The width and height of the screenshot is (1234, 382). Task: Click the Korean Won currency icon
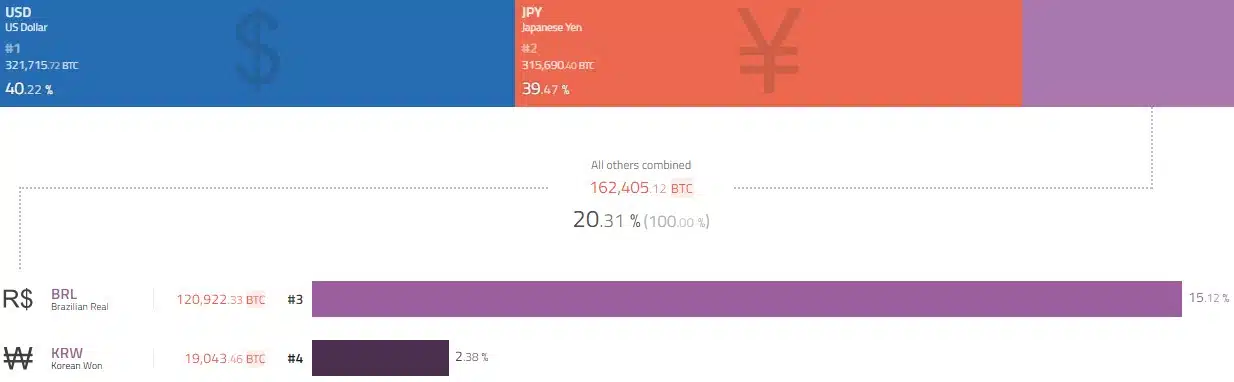(x=19, y=358)
